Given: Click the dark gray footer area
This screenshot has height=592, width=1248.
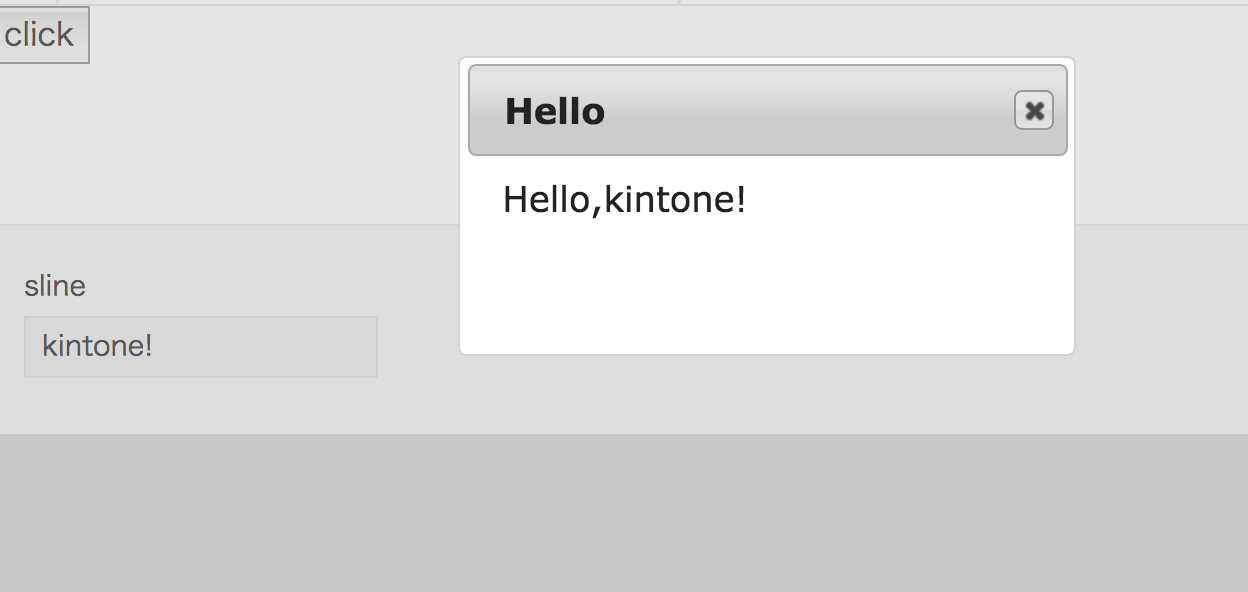Looking at the screenshot, I should coord(624,513).
